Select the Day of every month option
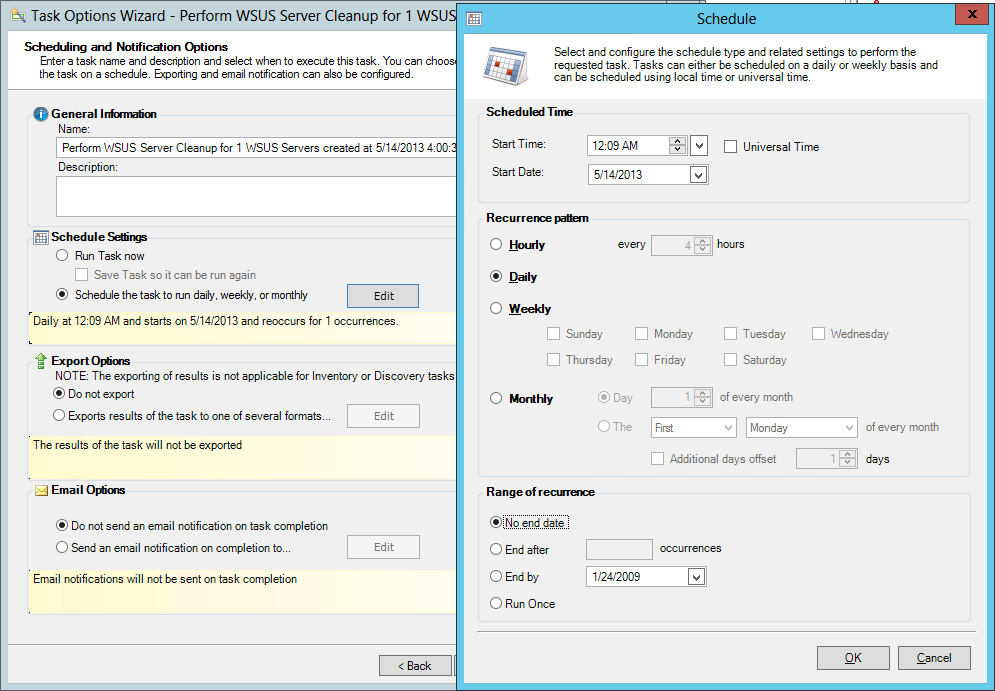Viewport: 995px width, 691px height. (604, 398)
